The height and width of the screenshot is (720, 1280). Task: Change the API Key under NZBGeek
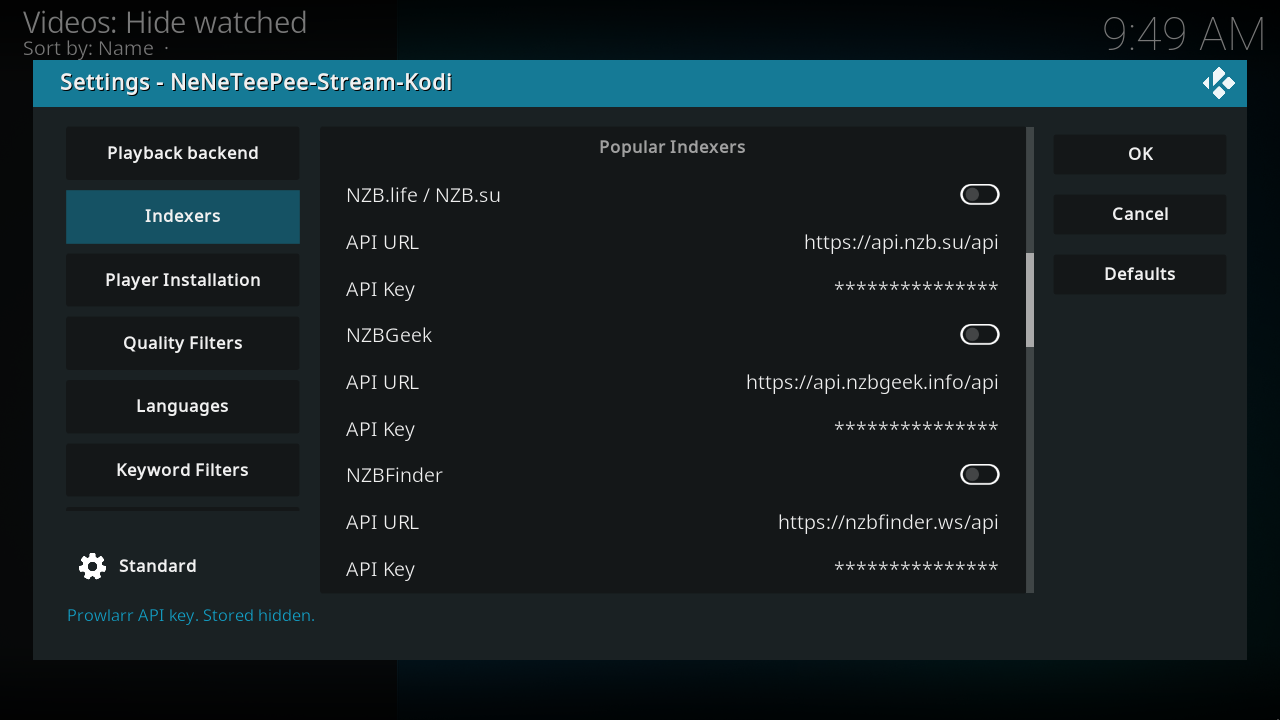672,429
